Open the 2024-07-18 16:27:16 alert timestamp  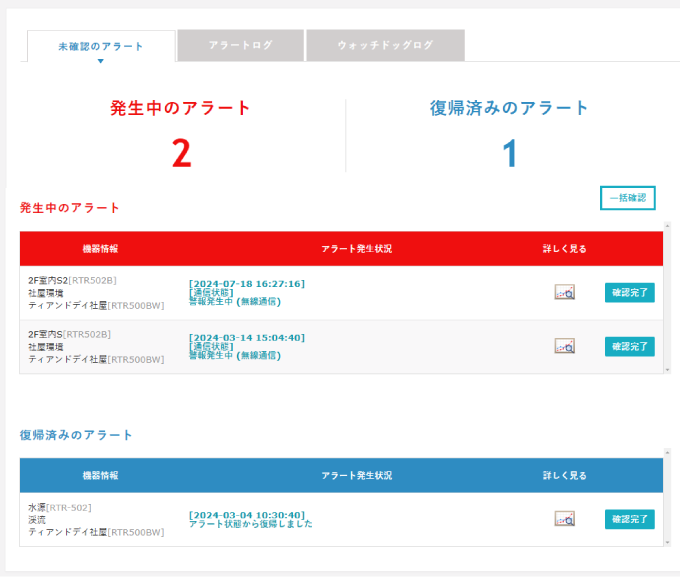pyautogui.click(x=246, y=283)
